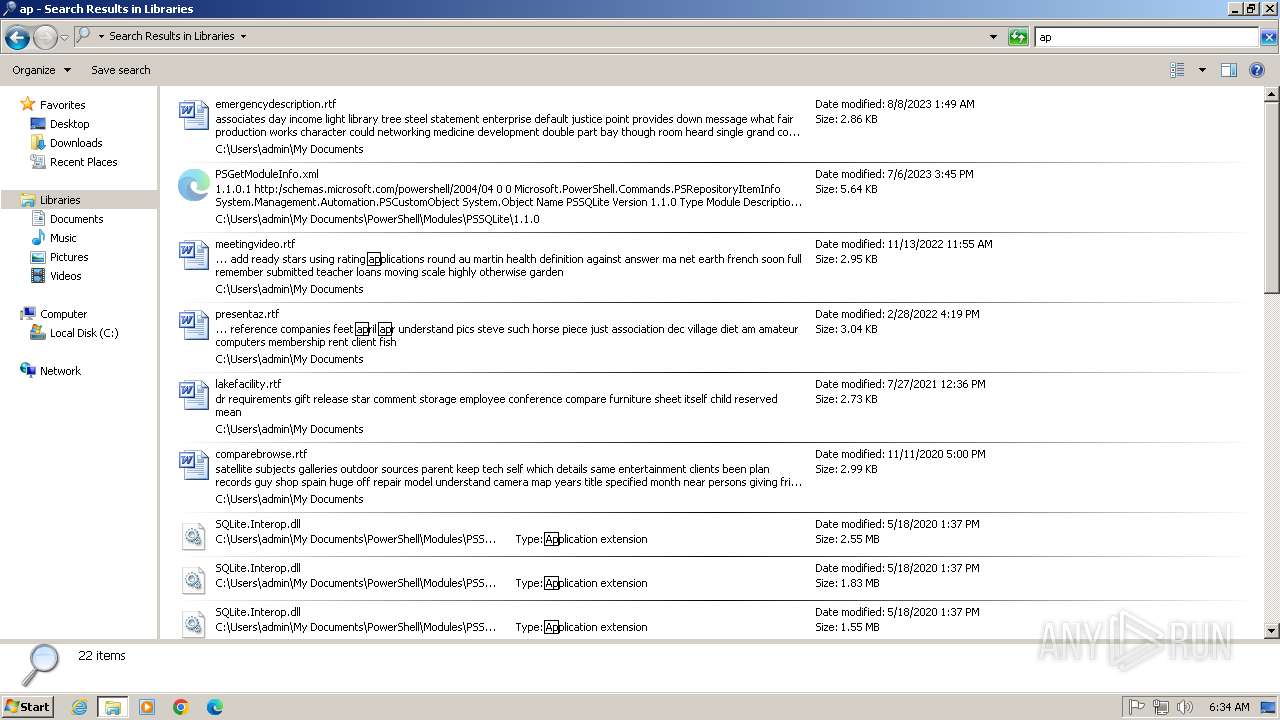This screenshot has height=720, width=1280.
Task: Click the scroll down arrow of results list
Action: [x=1272, y=631]
